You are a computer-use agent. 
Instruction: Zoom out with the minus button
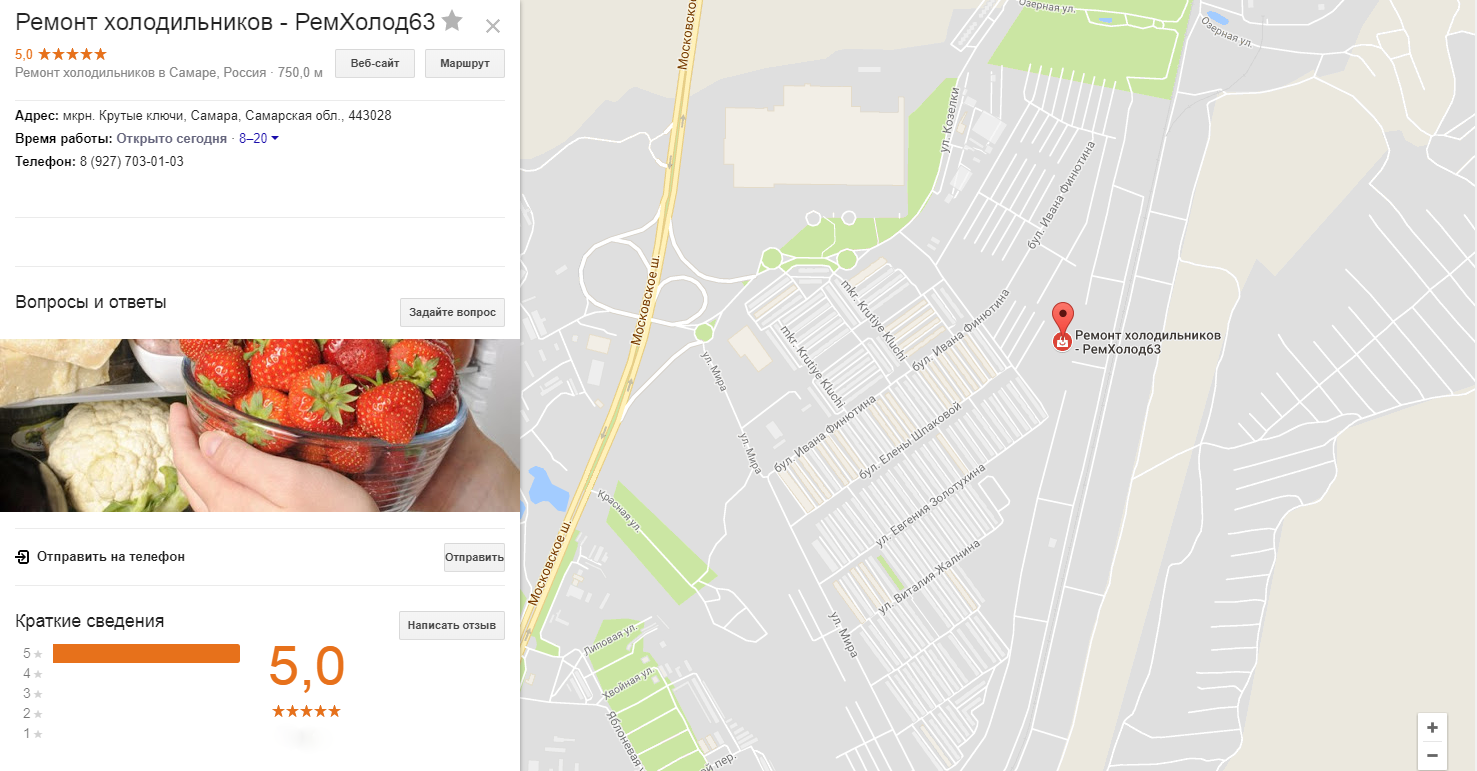point(1432,755)
